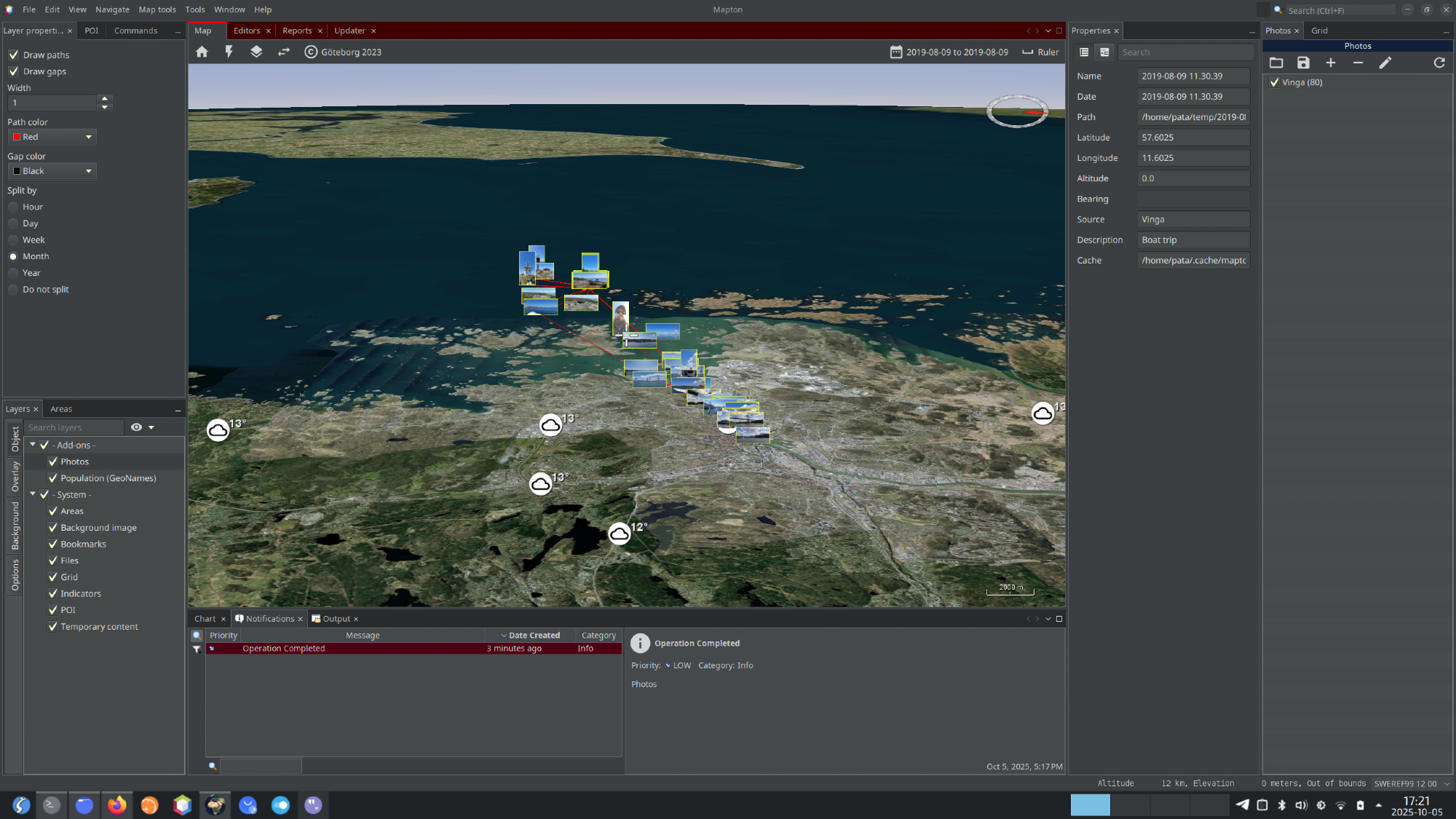Click the lightning bolt icon in the map toolbar
This screenshot has width=1456, height=819.
click(229, 52)
